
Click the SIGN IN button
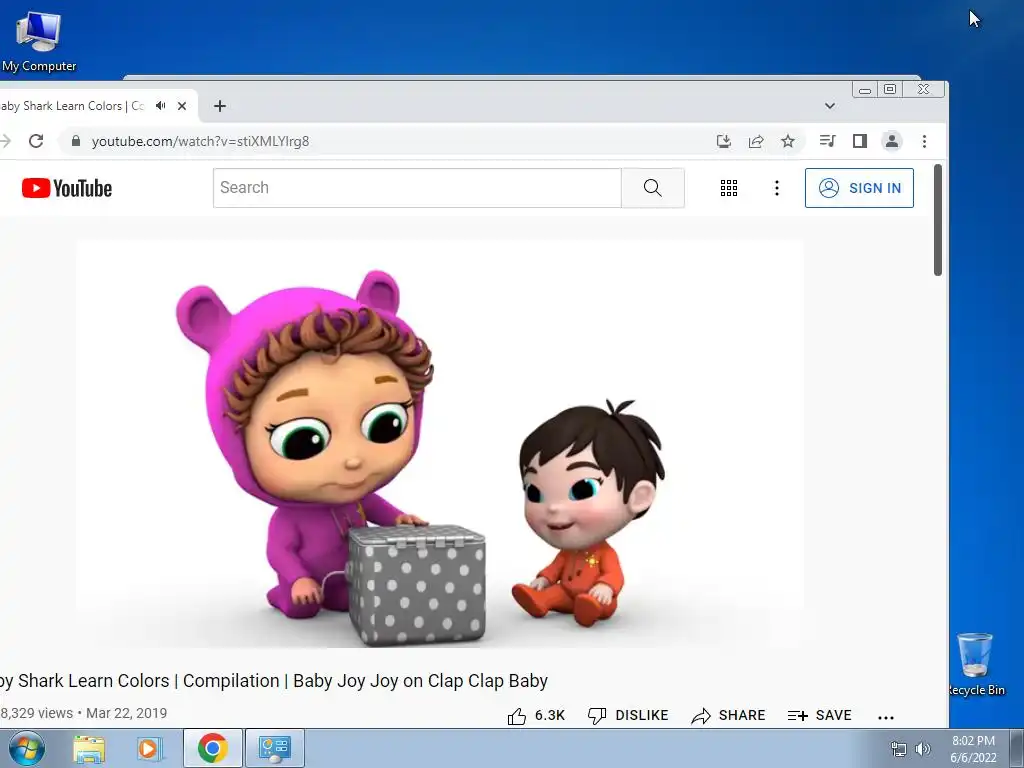pos(859,188)
